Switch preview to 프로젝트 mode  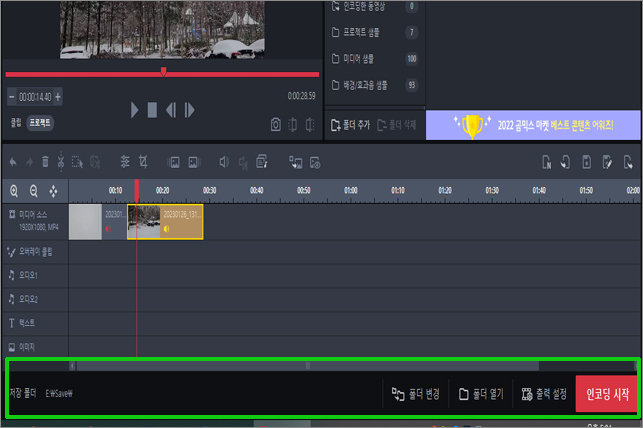pyautogui.click(x=40, y=123)
